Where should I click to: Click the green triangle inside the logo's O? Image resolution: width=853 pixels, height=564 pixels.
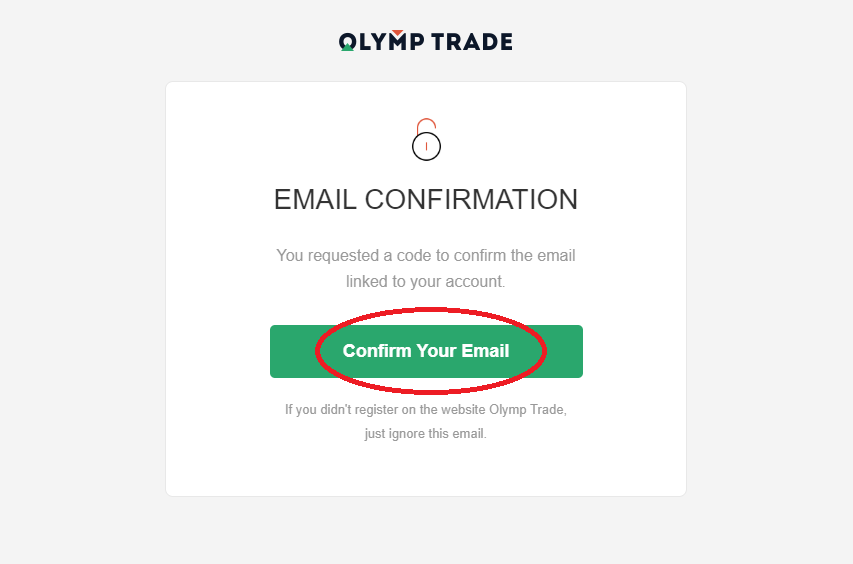pyautogui.click(x=347, y=47)
